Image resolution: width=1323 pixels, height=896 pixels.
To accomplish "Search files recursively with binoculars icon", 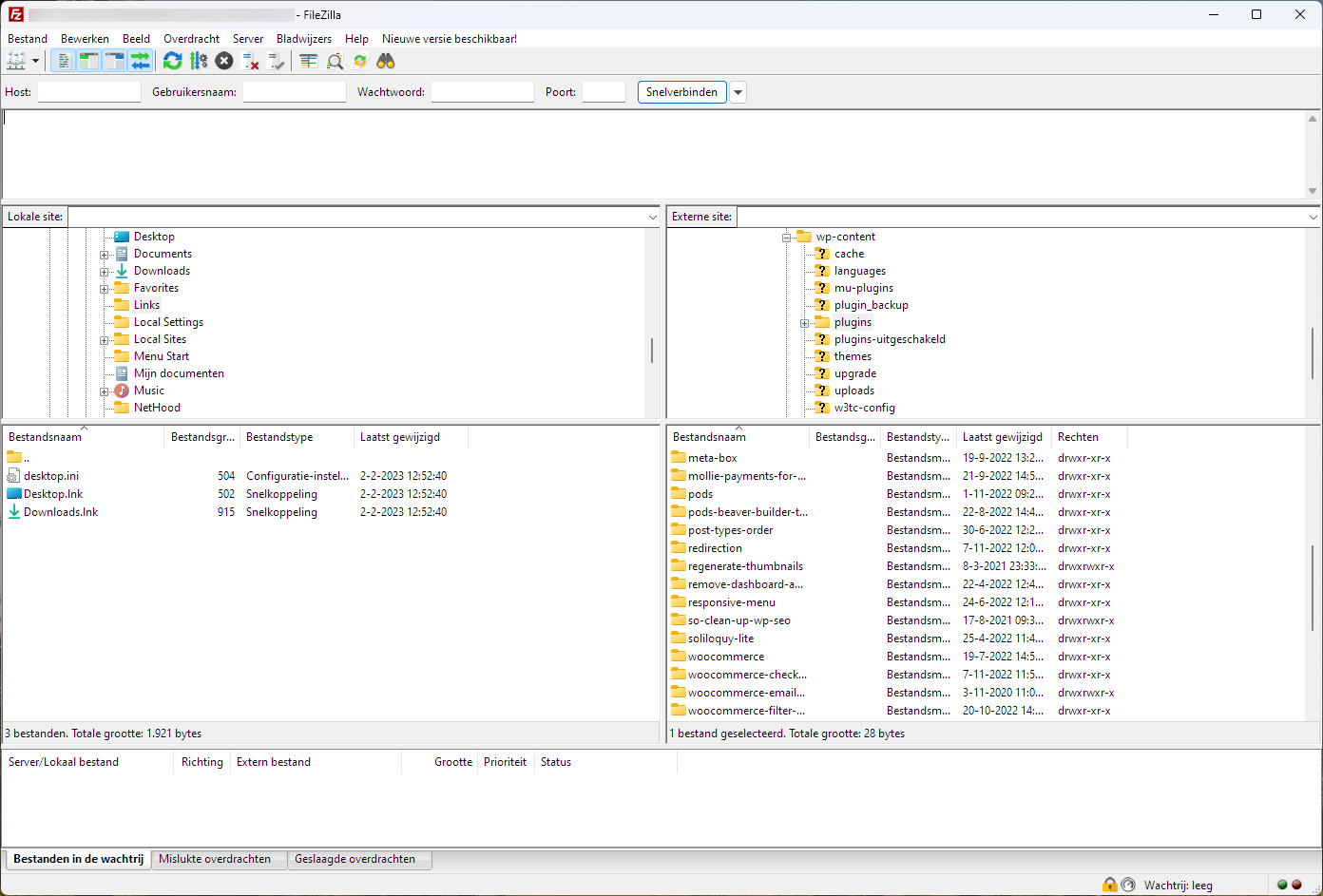I will 386,61.
